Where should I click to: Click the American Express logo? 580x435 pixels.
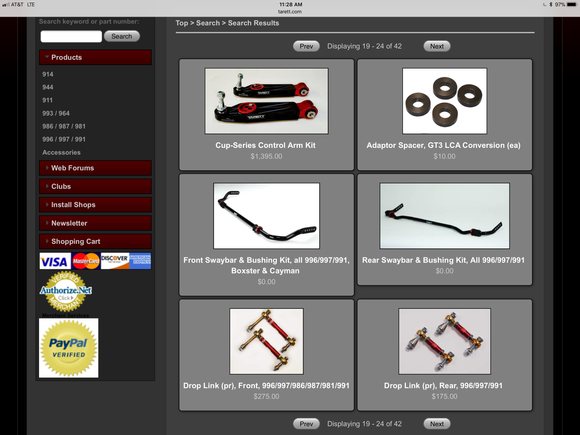point(140,261)
